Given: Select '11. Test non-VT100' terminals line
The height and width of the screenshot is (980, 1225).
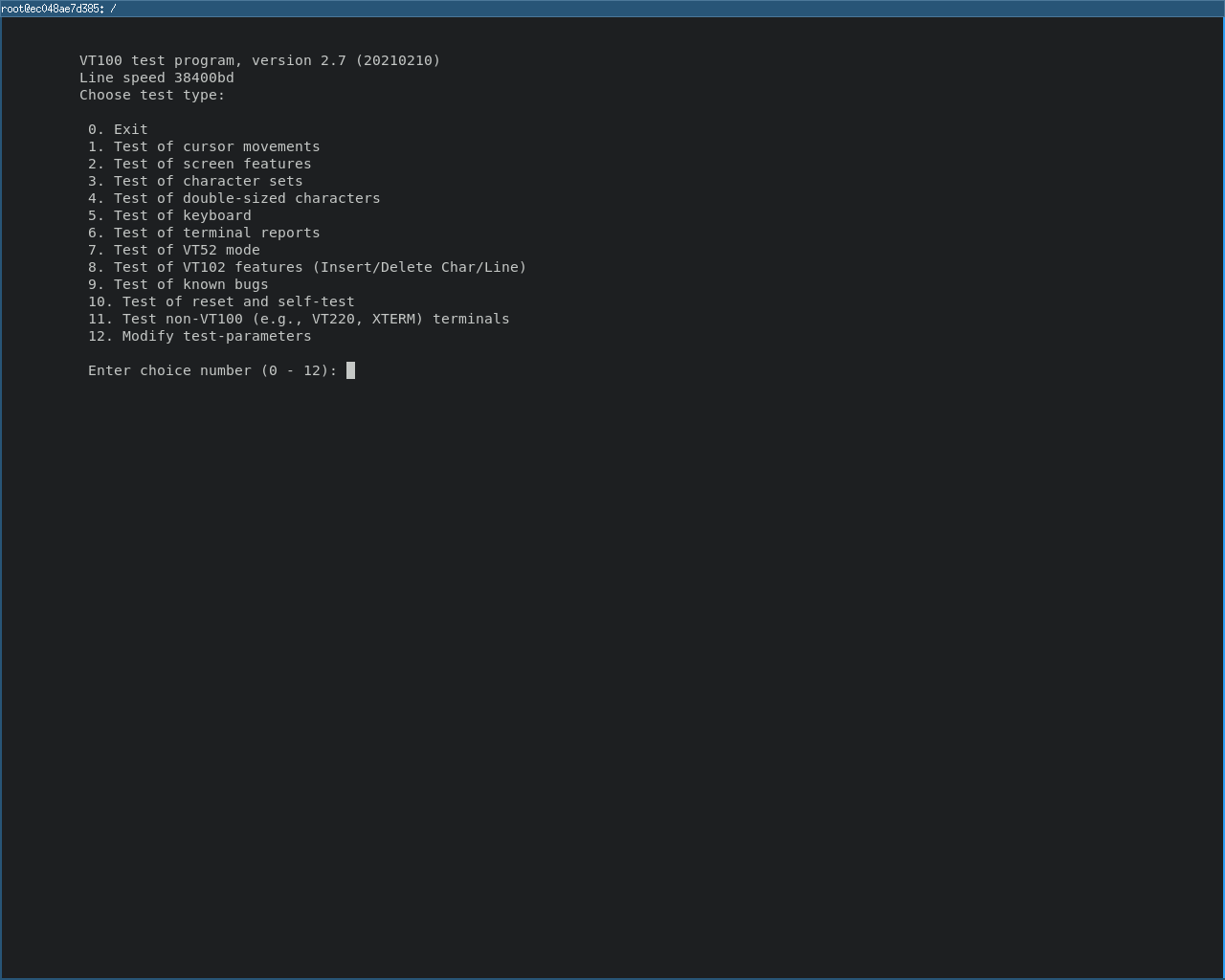Looking at the screenshot, I should [299, 319].
